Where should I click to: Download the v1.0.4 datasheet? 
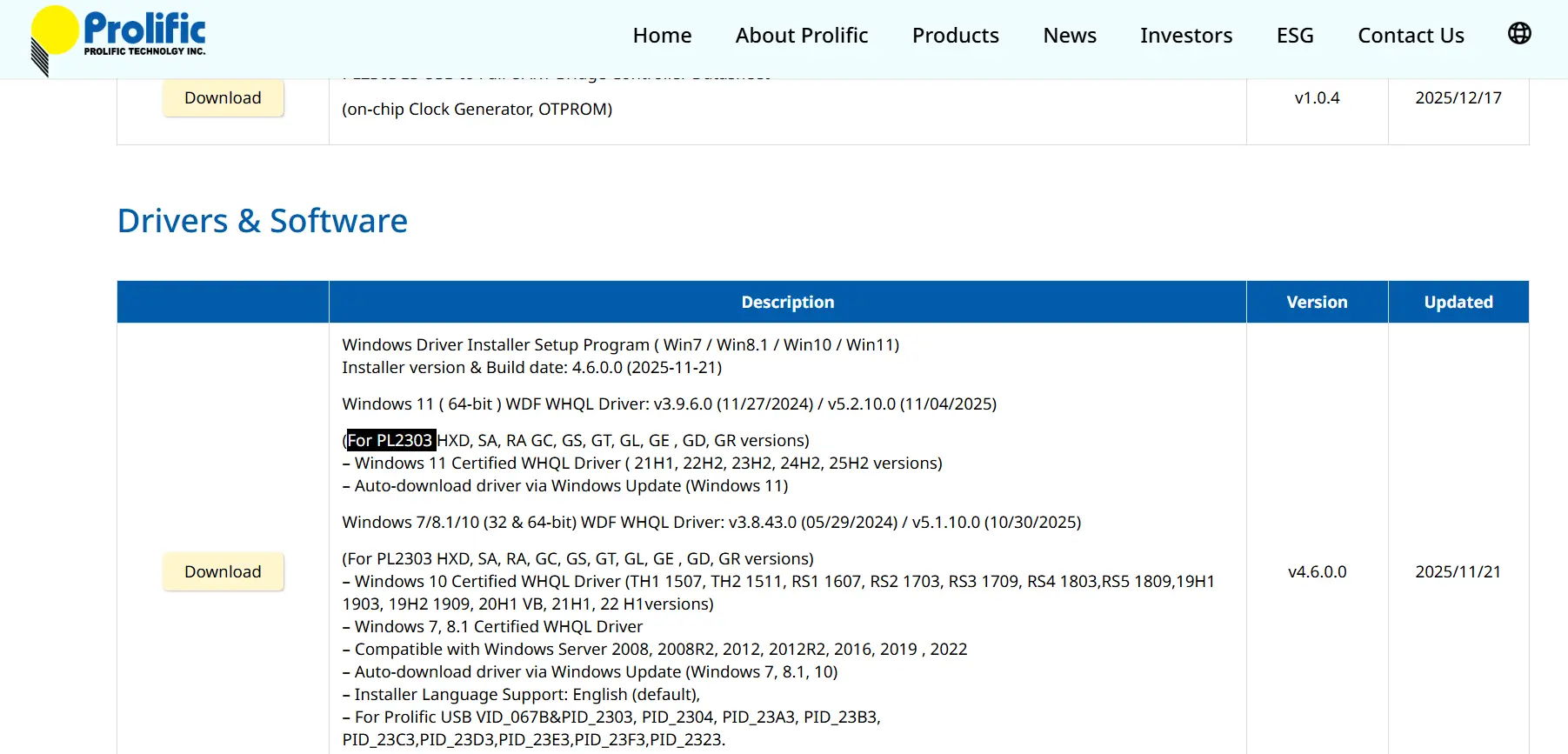click(223, 98)
